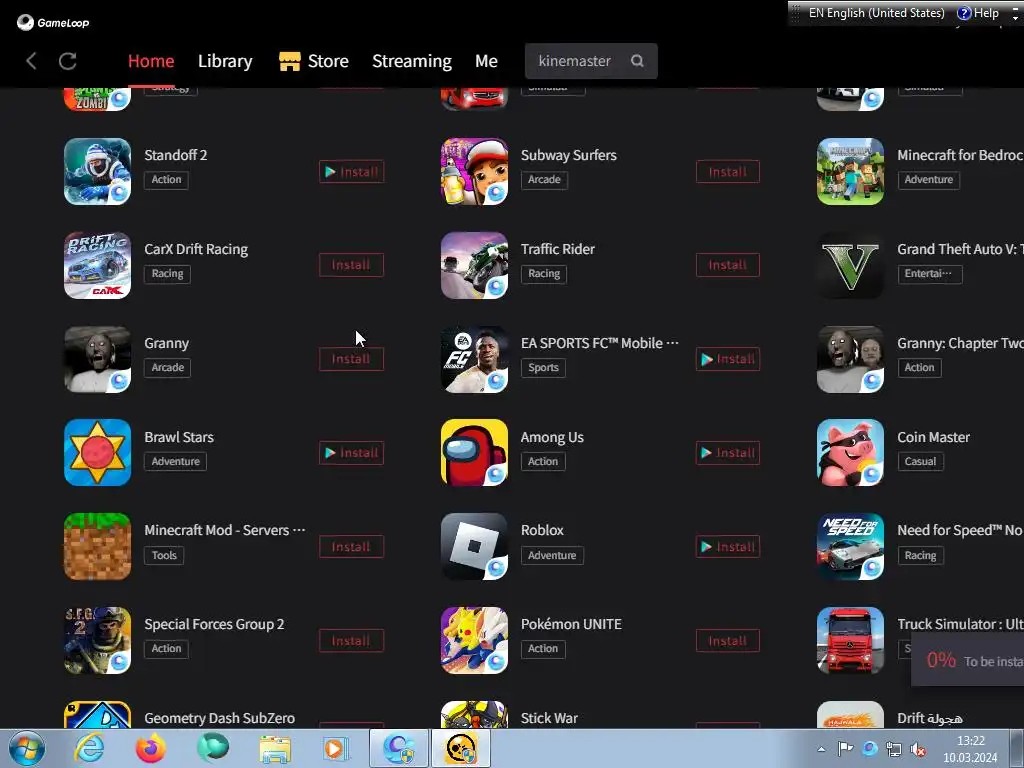
Task: Install Standoff 2
Action: point(351,172)
